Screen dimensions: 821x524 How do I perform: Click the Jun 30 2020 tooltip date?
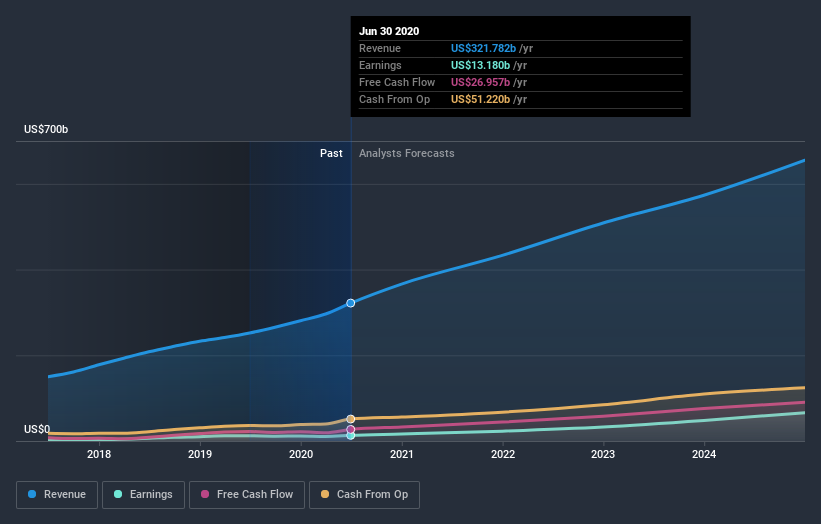(x=389, y=31)
